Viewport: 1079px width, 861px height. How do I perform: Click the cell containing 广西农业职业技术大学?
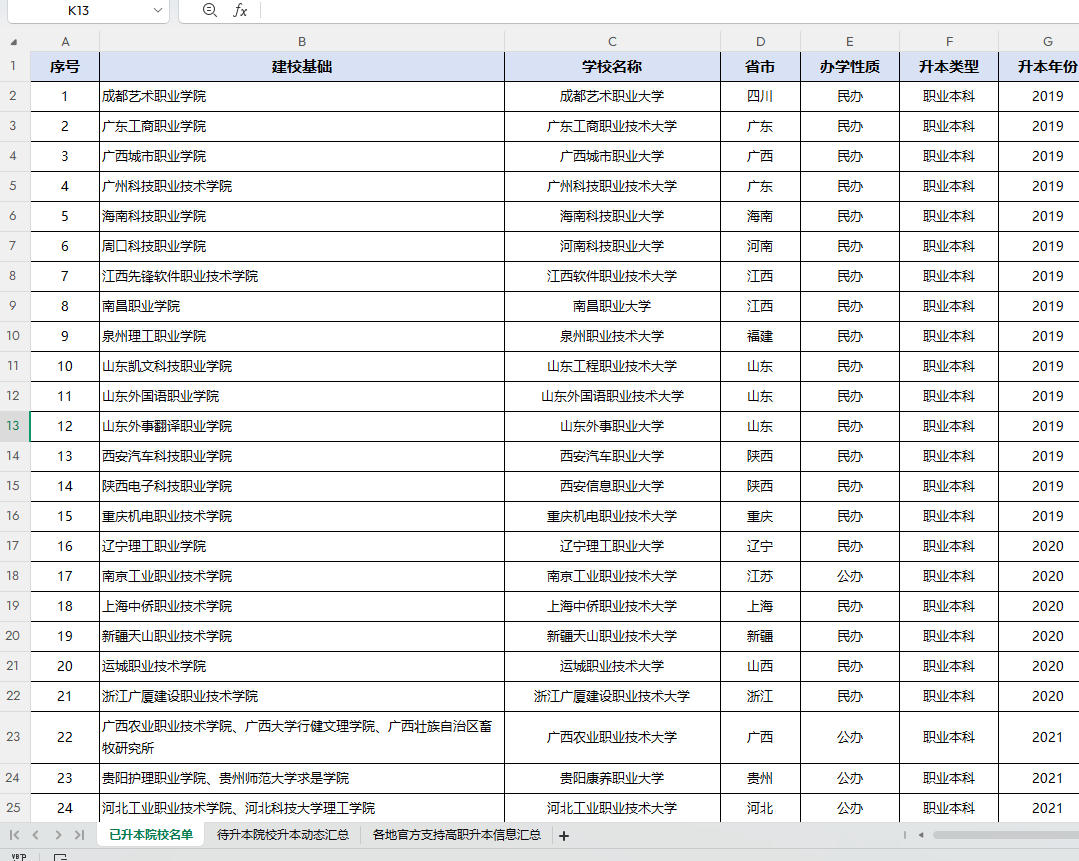[611, 737]
